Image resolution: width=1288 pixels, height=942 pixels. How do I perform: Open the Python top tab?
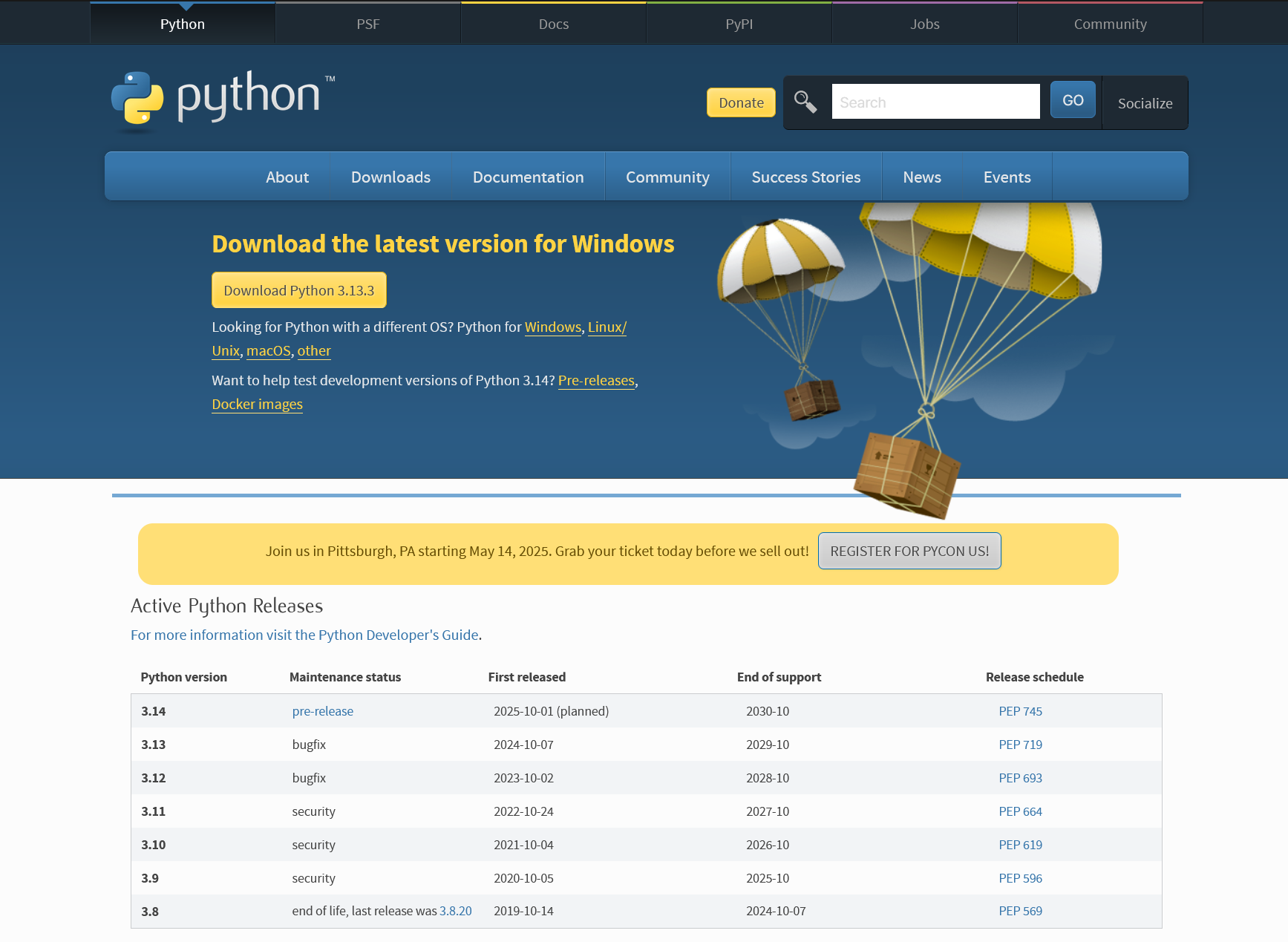(183, 24)
